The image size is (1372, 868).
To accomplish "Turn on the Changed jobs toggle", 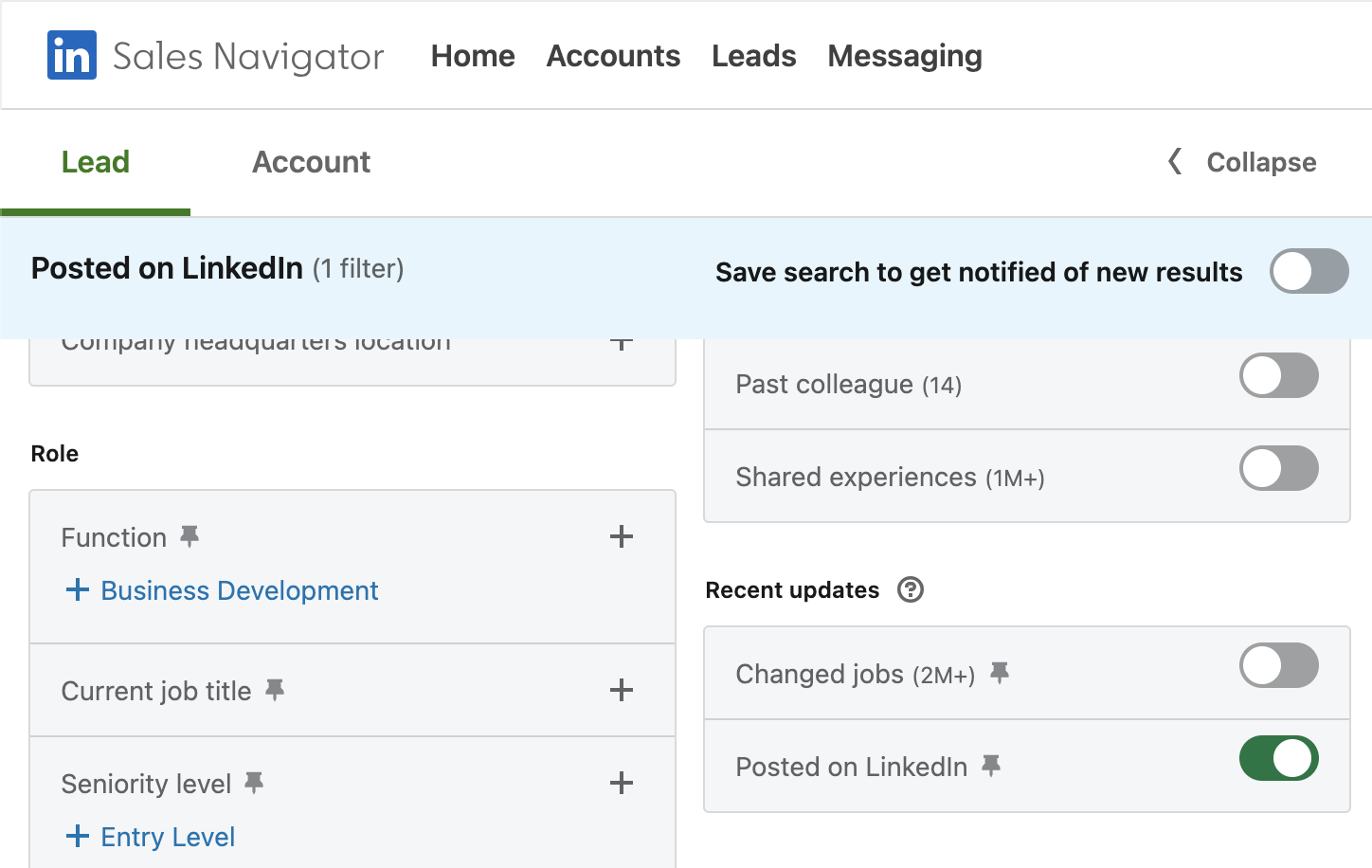I will pyautogui.click(x=1278, y=666).
